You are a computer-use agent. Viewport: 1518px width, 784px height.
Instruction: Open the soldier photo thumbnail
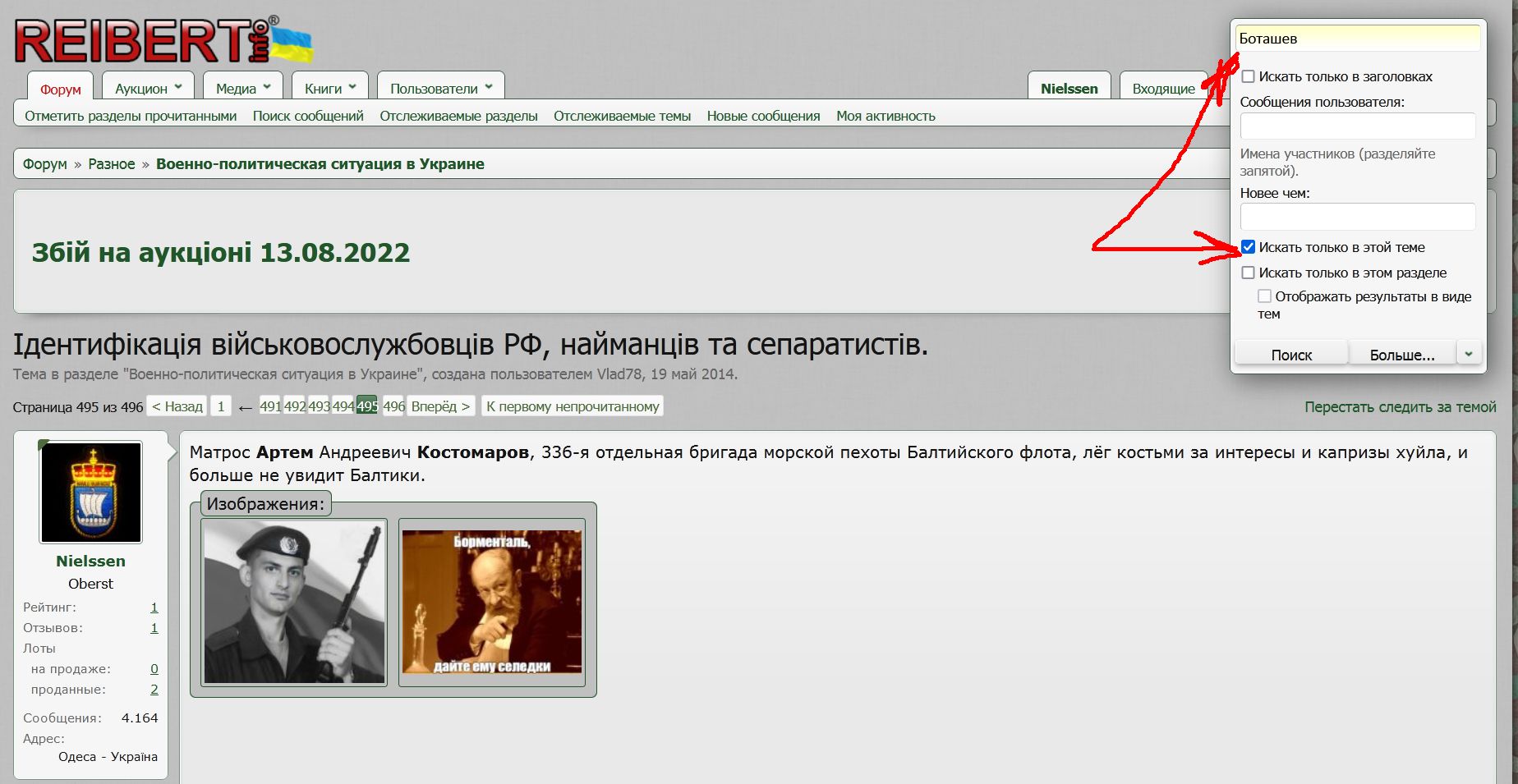294,602
